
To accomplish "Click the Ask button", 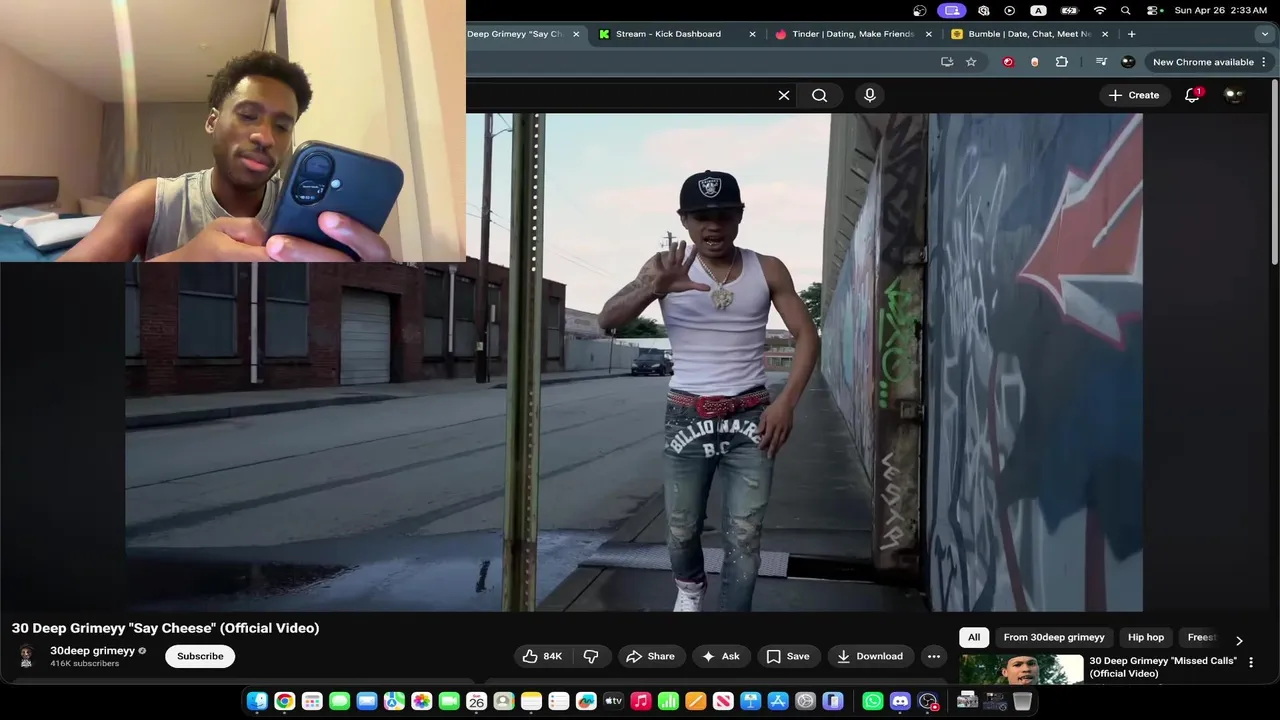I will point(721,656).
